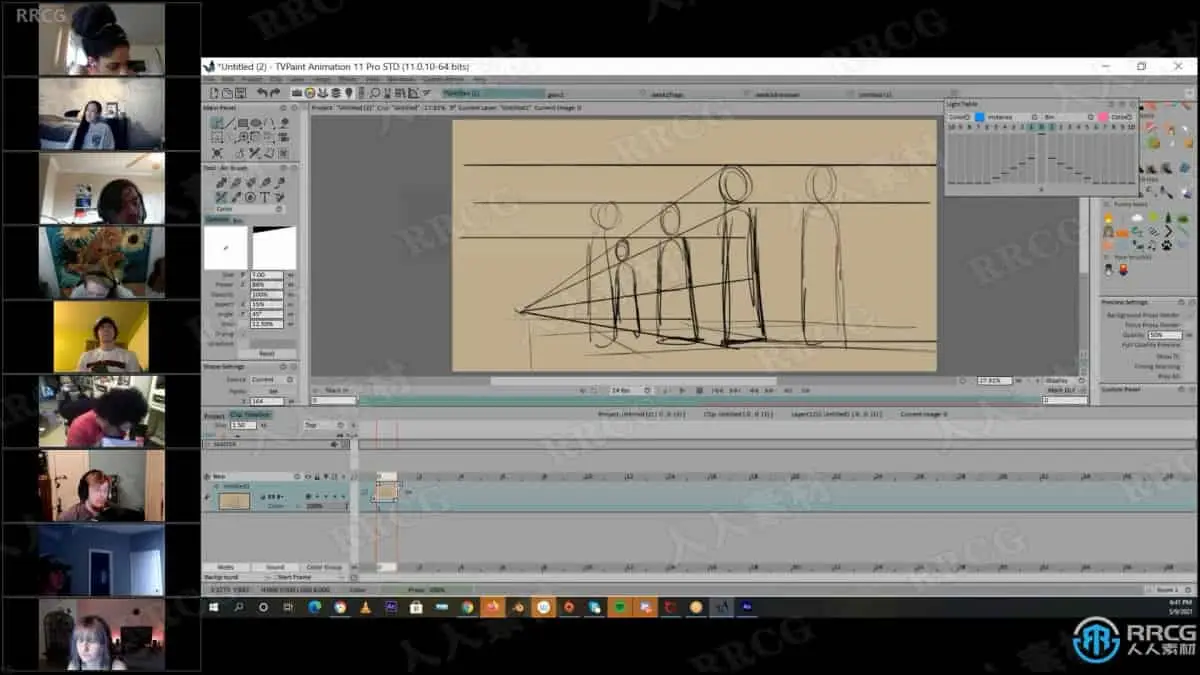Toggle visibility eye on the New layer
Image resolution: width=1200 pixels, height=675 pixels.
tap(308, 476)
